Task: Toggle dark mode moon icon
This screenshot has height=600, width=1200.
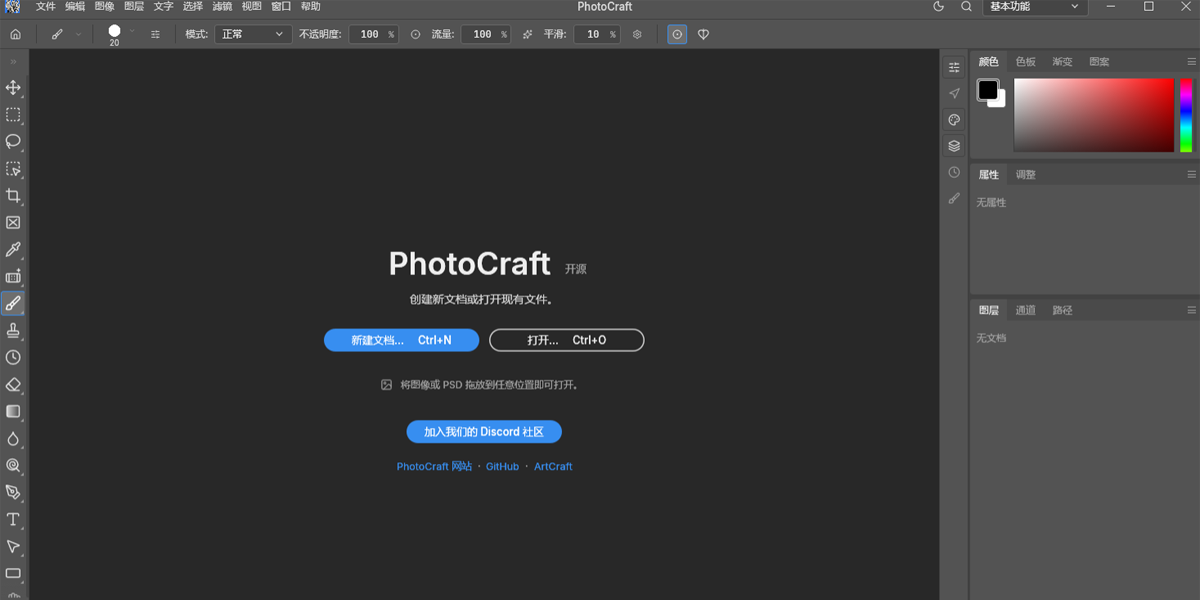Action: coord(938,6)
